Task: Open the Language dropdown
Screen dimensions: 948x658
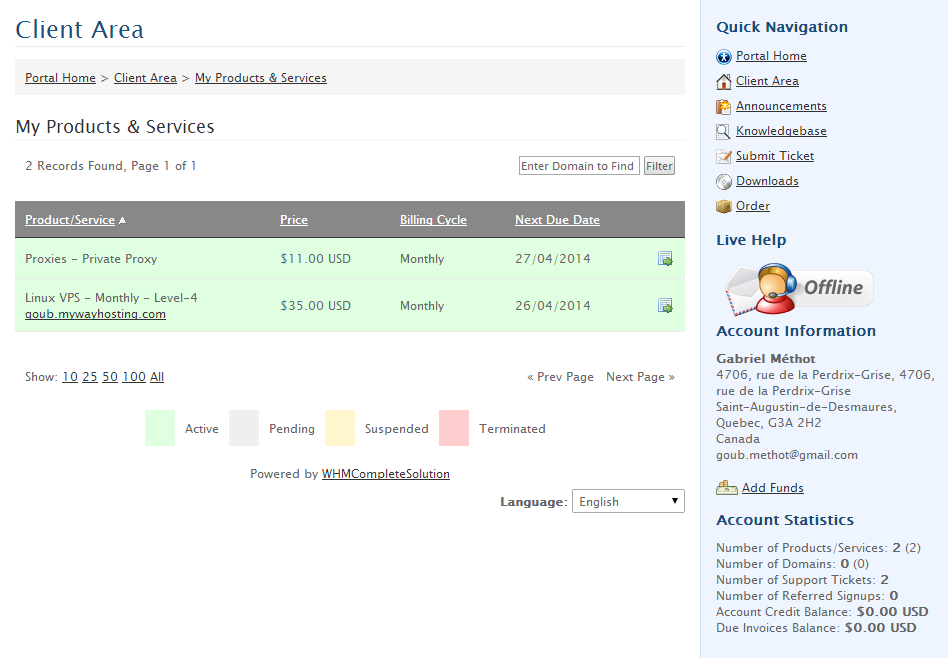Action: [628, 501]
